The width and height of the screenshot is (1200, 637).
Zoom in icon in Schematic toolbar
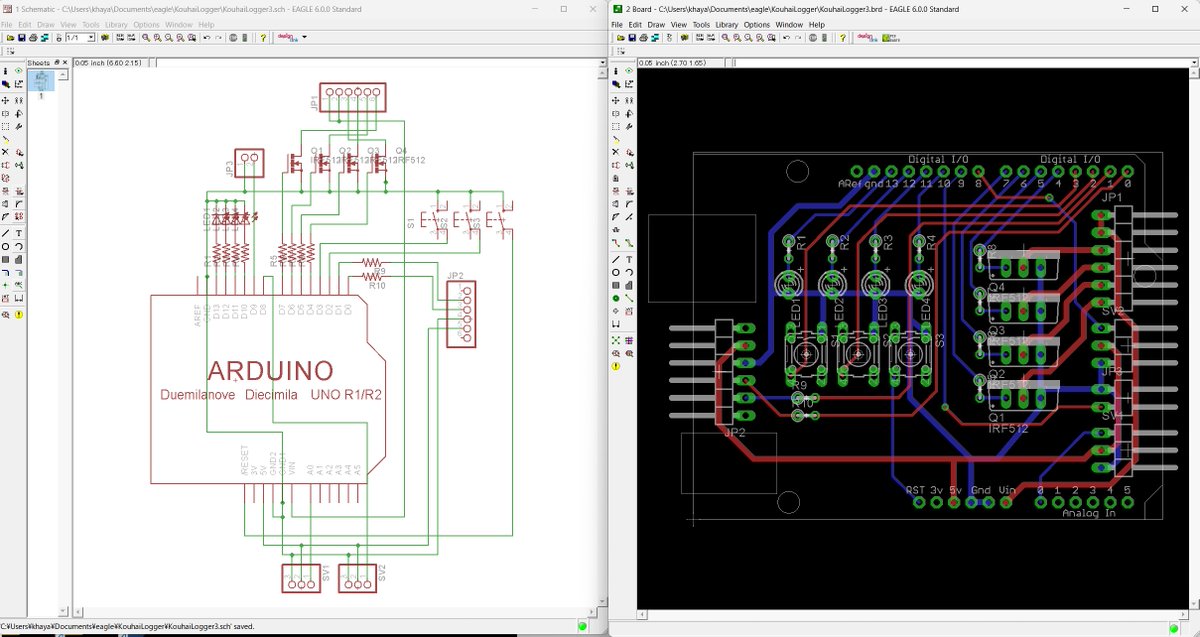[157, 38]
